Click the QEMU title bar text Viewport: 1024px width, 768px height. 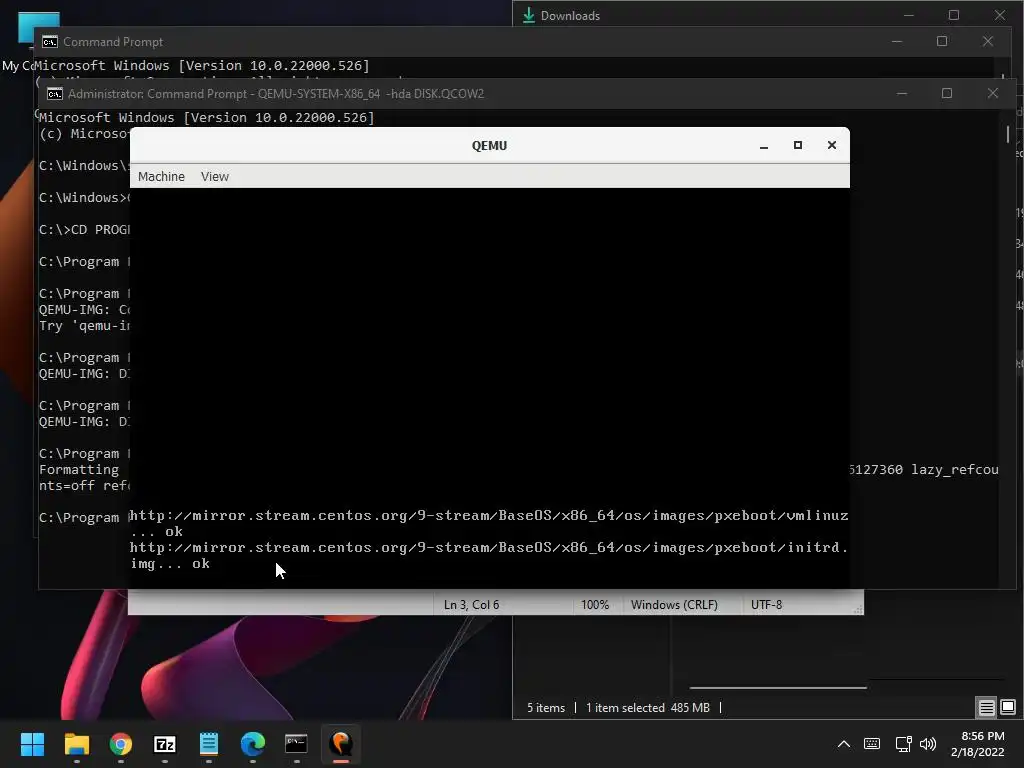click(x=489, y=146)
